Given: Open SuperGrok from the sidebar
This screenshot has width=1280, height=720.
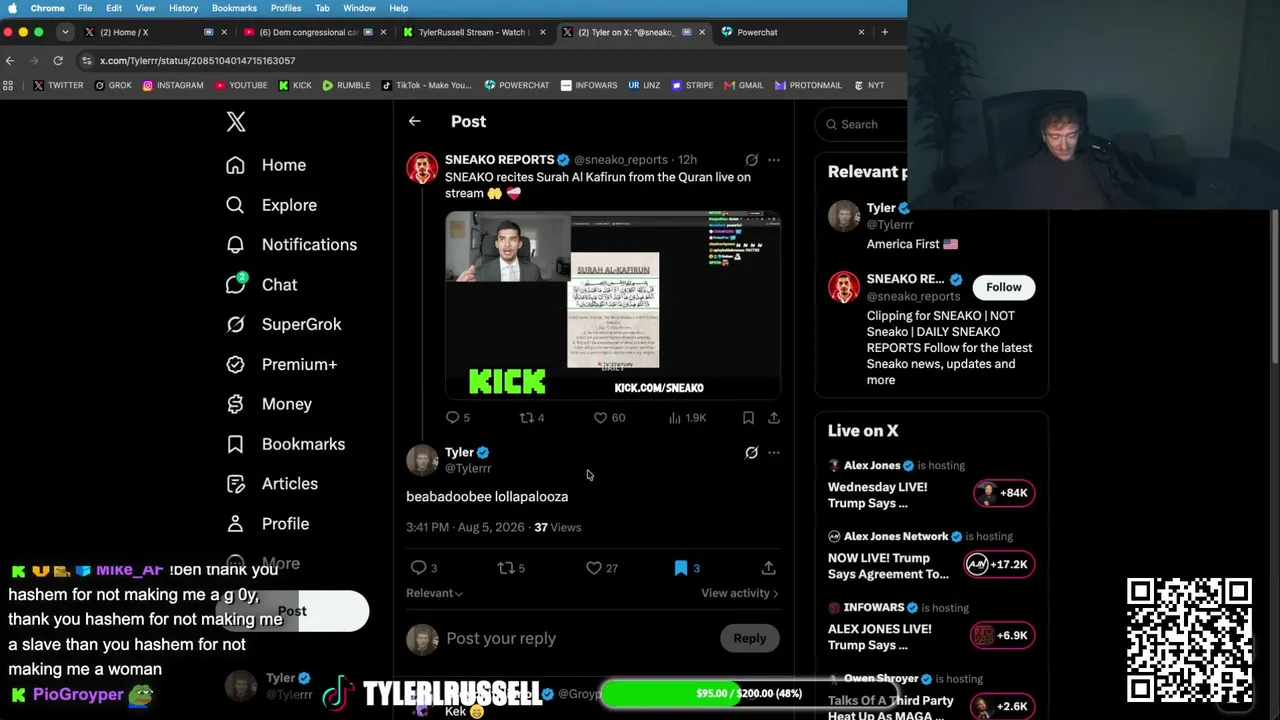Looking at the screenshot, I should click(284, 324).
